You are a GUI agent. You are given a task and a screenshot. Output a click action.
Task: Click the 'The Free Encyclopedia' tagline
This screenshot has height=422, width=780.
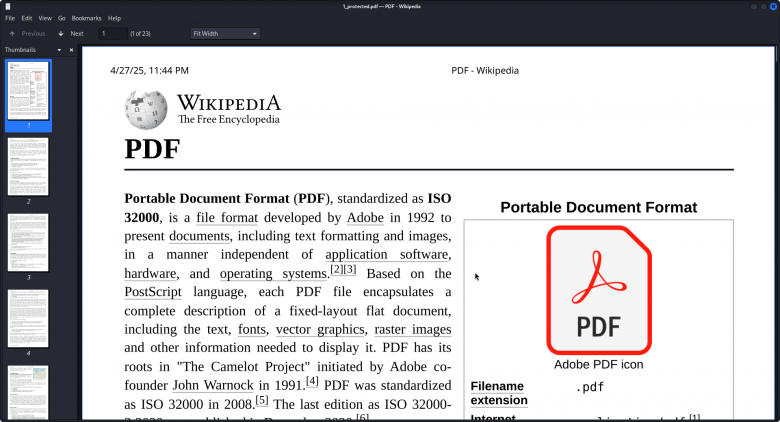coord(229,119)
